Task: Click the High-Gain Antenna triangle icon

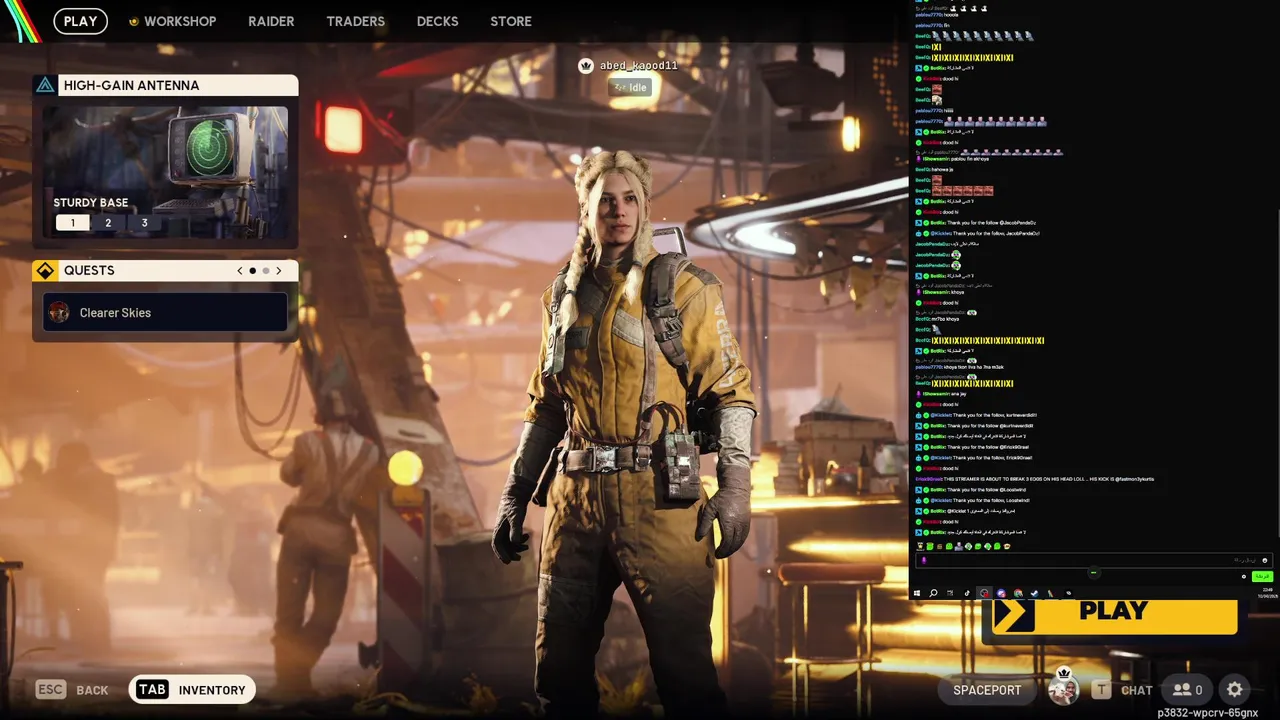Action: 45,85
